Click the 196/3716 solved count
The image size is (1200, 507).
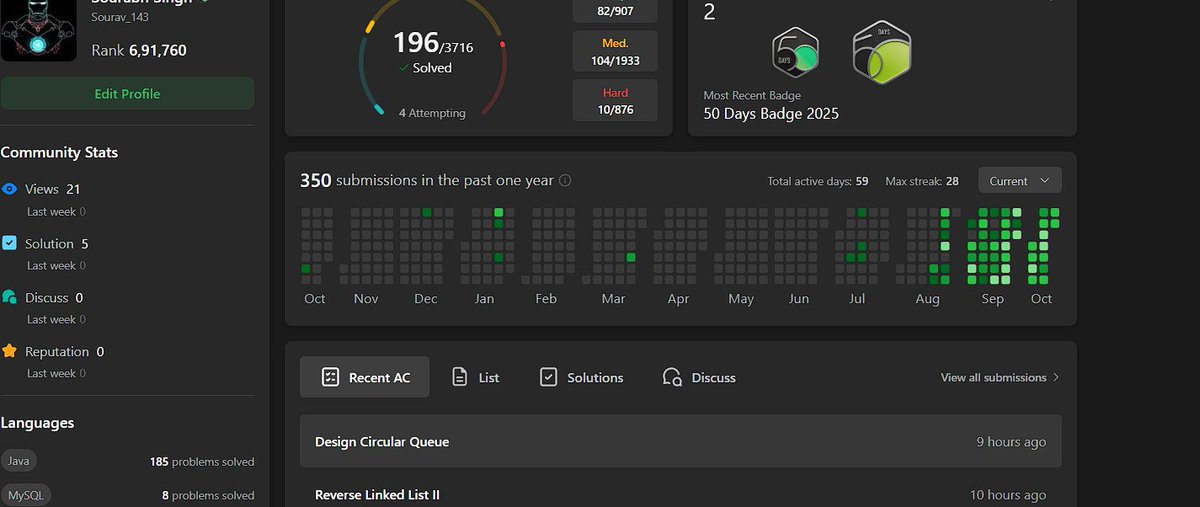432,43
